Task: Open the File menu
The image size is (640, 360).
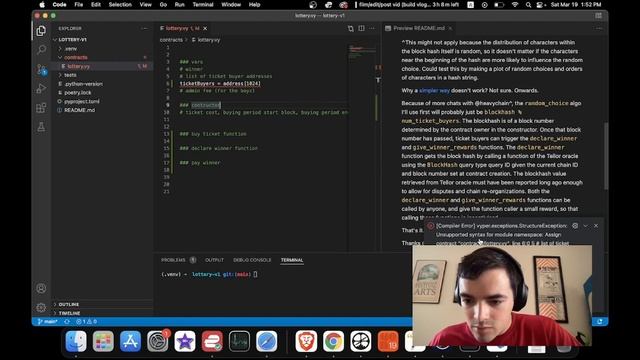Action: (79, 5)
